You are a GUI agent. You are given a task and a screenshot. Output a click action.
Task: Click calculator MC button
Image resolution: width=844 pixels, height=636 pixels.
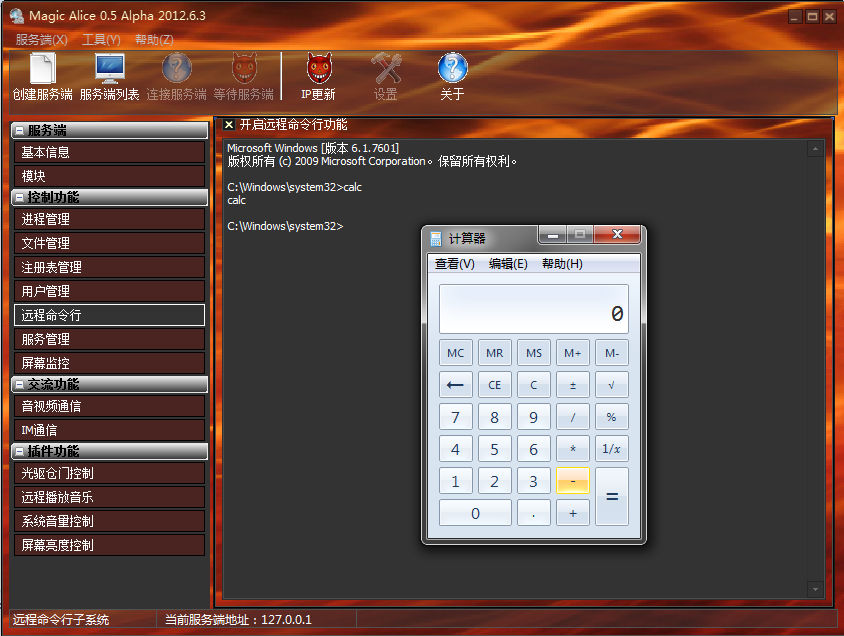(455, 353)
